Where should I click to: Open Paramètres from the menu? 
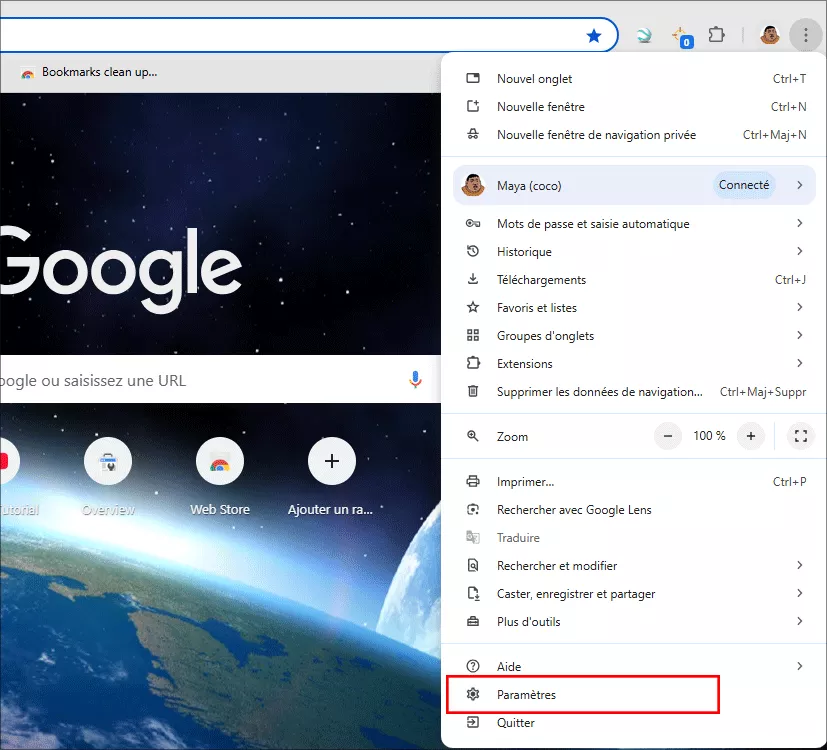click(526, 695)
